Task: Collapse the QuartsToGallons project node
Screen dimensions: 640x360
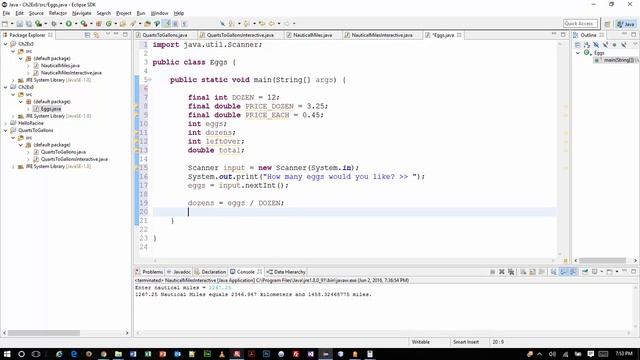Action: coord(6,131)
